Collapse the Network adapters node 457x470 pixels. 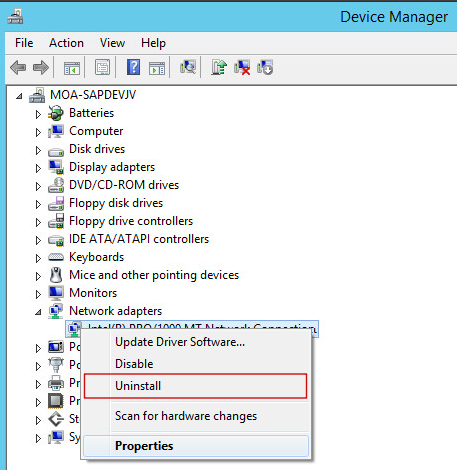(x=38, y=312)
